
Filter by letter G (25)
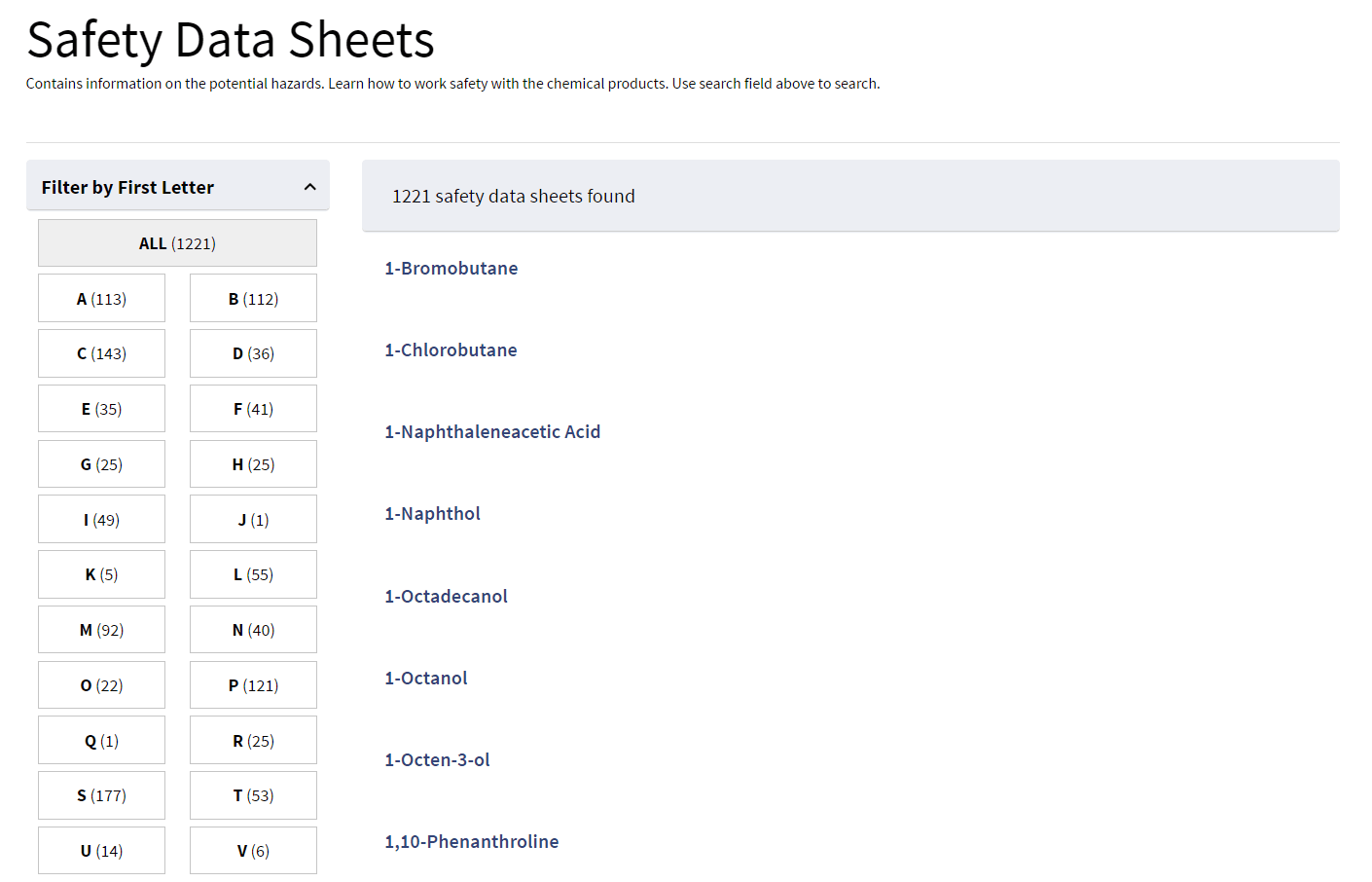[101, 464]
